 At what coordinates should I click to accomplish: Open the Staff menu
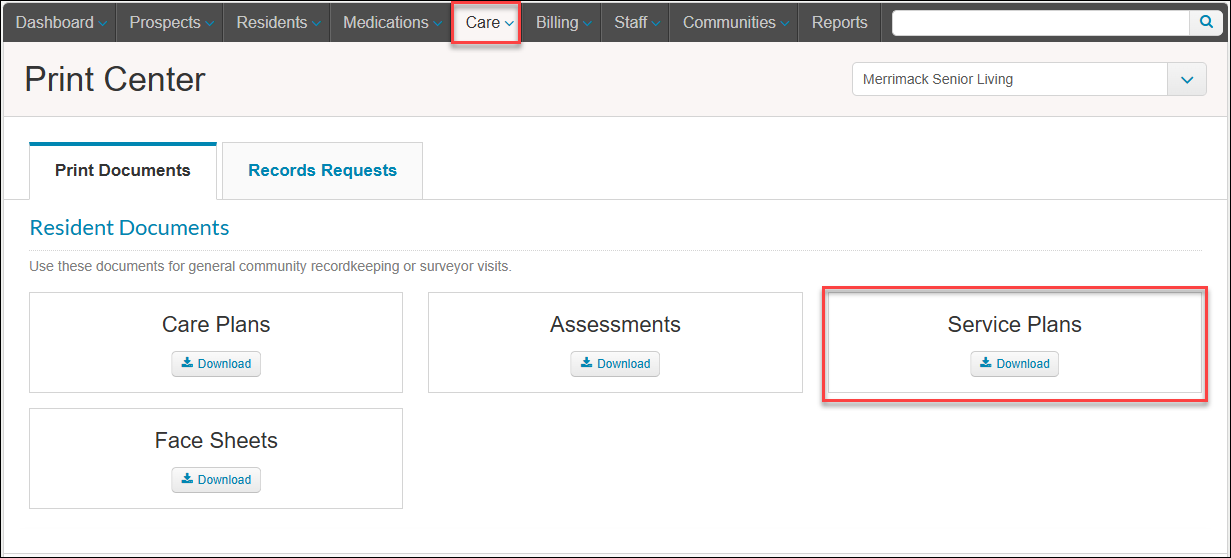pyautogui.click(x=635, y=22)
